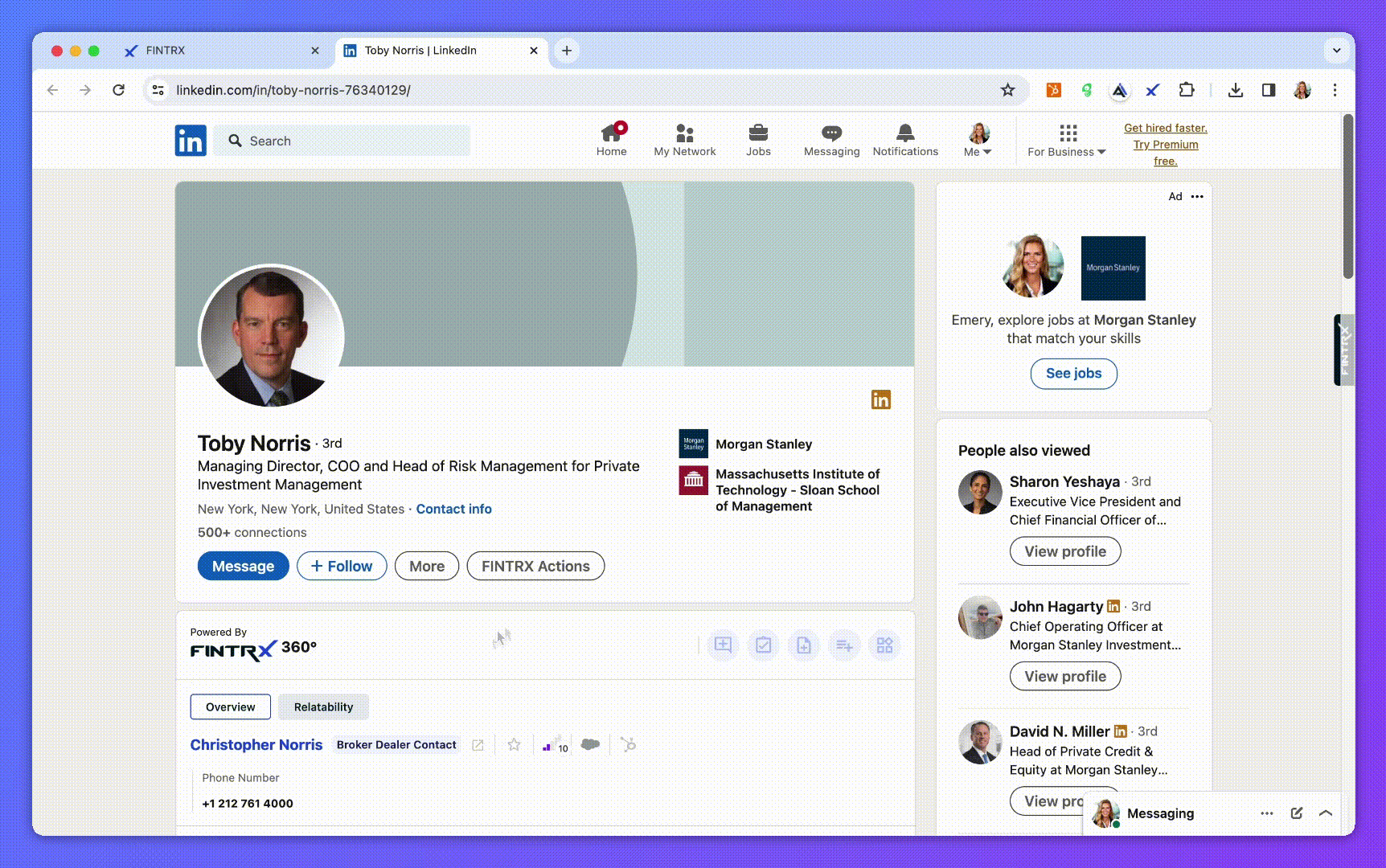The height and width of the screenshot is (868, 1386).
Task: Open the More actions button
Action: pyautogui.click(x=427, y=566)
